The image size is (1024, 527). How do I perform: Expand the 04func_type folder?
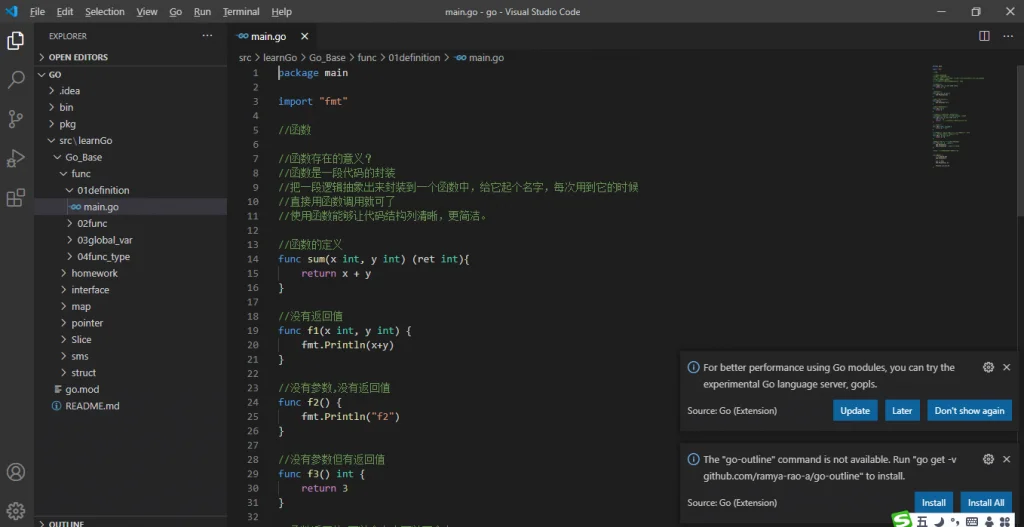[x=131, y=257]
